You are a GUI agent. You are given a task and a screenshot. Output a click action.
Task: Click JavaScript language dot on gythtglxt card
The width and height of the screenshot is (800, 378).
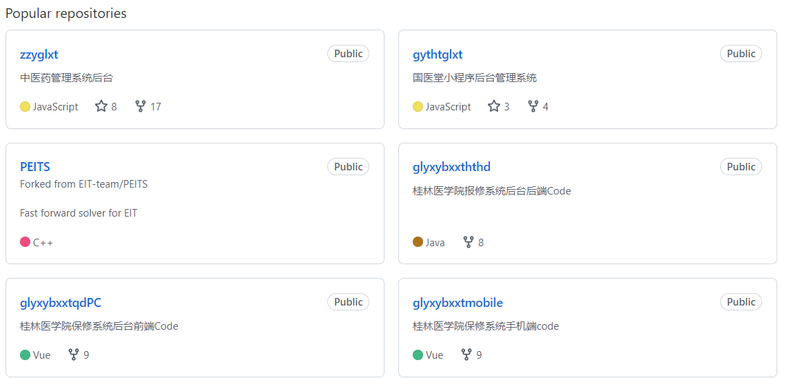(x=418, y=107)
